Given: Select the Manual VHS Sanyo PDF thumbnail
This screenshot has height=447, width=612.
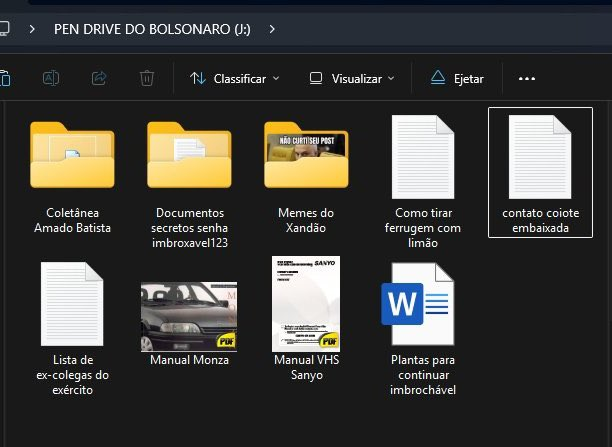Looking at the screenshot, I should pyautogui.click(x=306, y=304).
